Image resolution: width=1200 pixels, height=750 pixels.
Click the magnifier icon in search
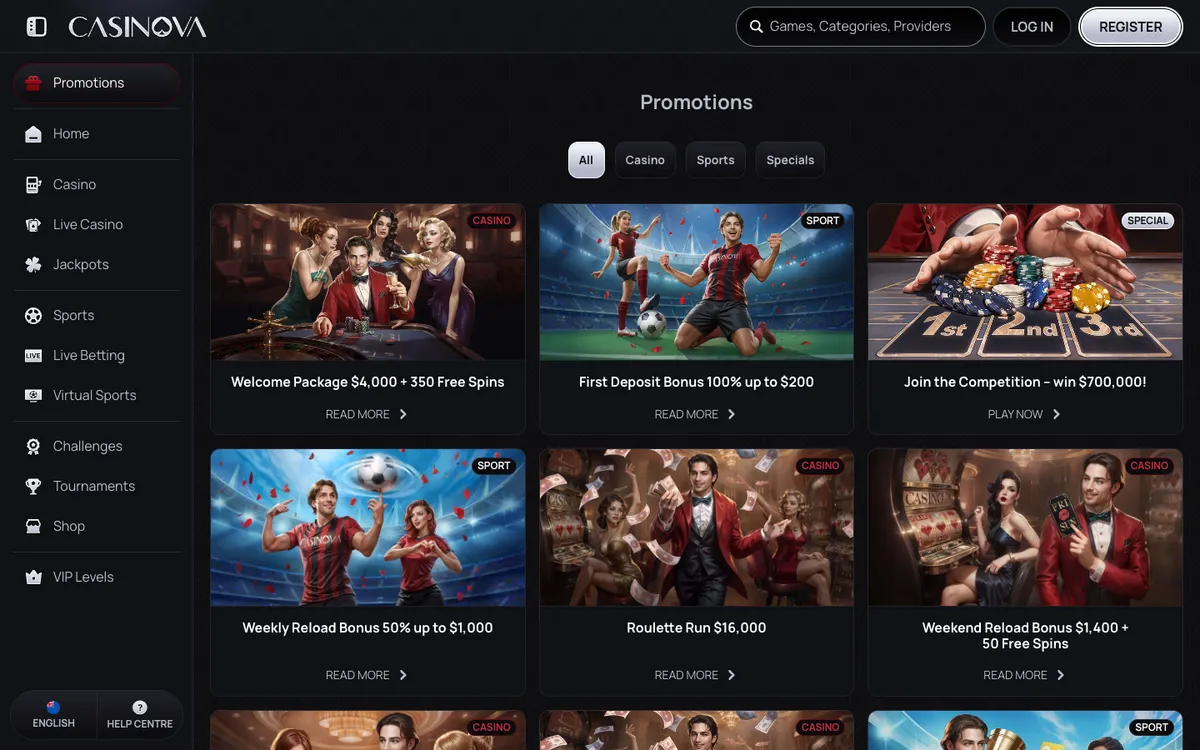tap(754, 27)
